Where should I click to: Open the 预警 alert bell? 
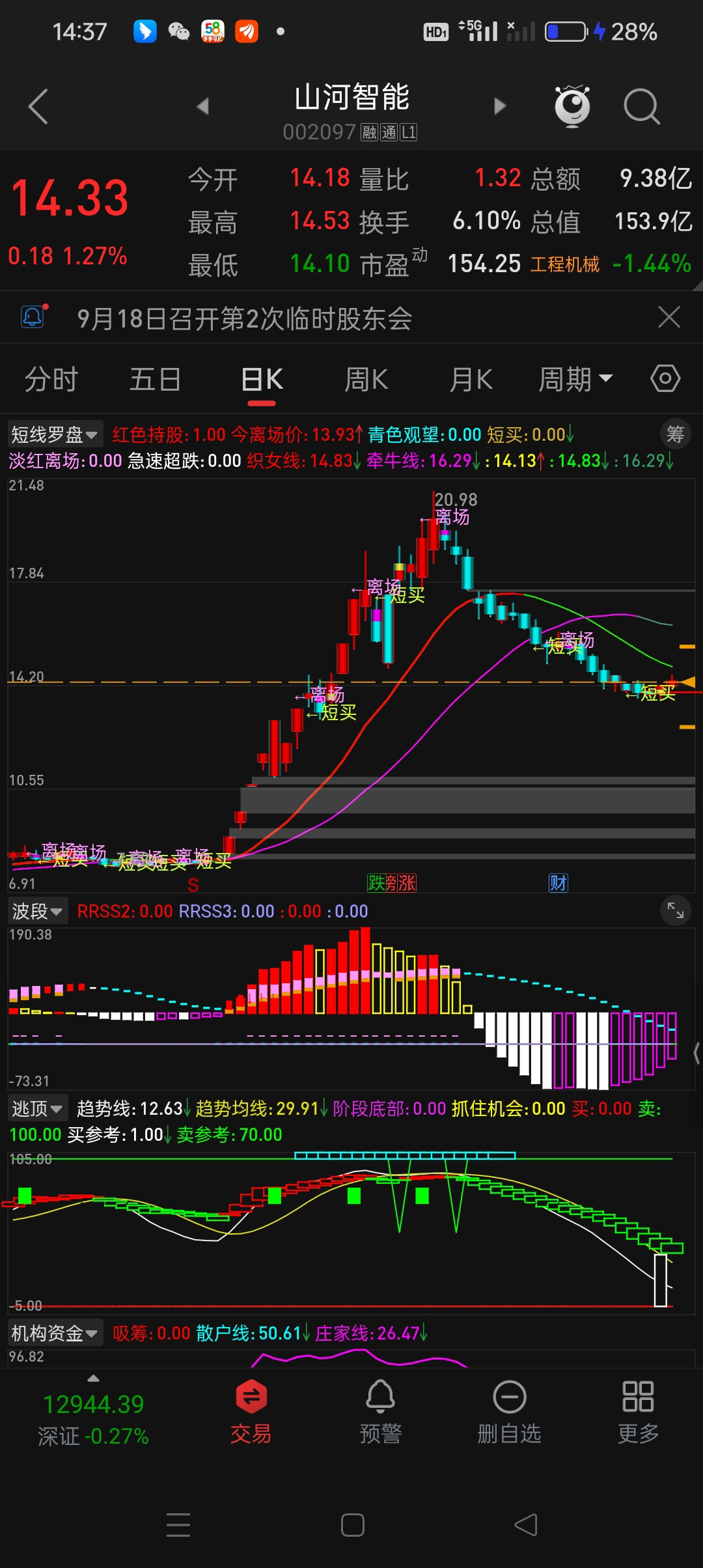(x=380, y=1411)
